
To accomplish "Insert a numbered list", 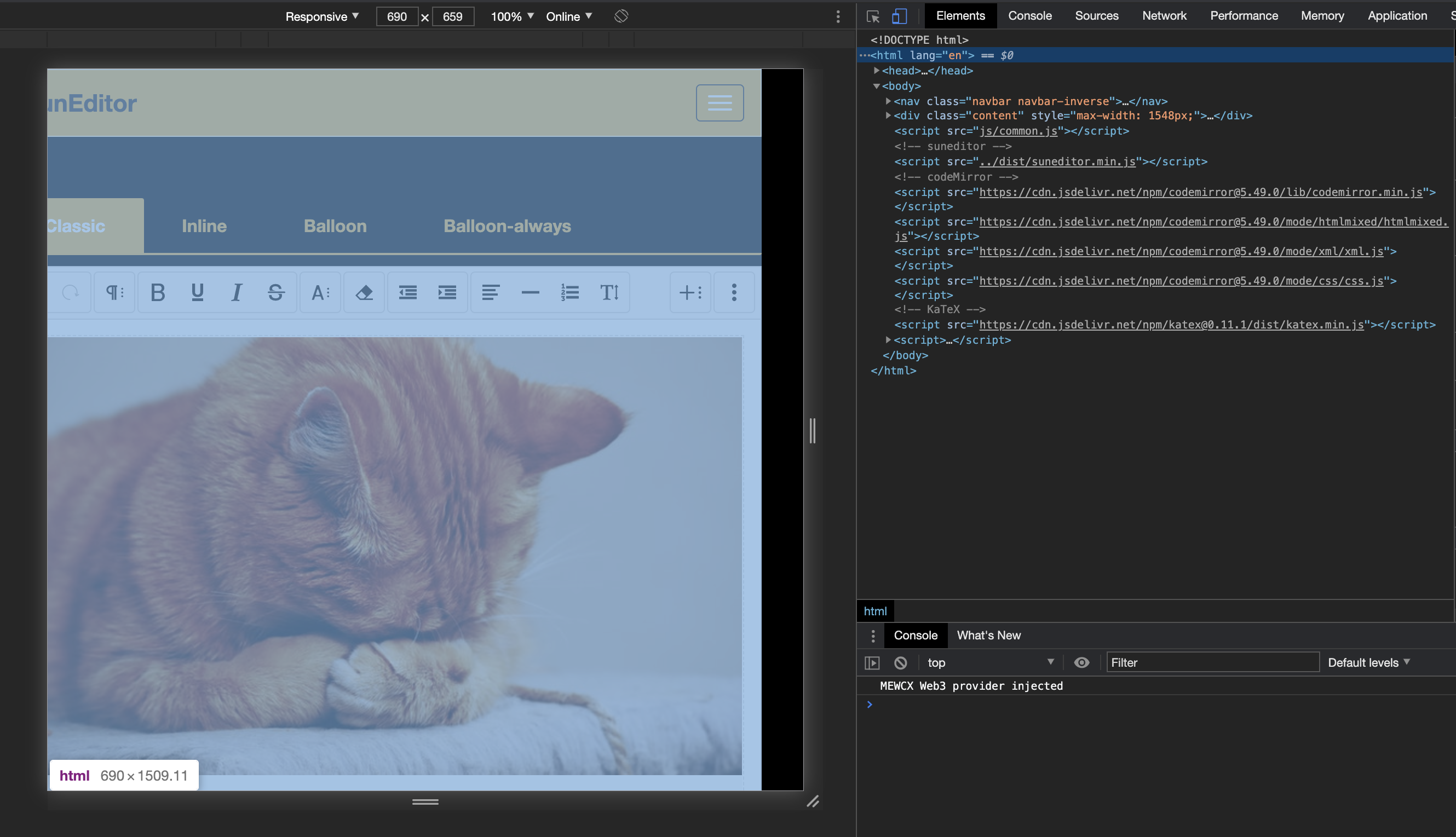I will click(570, 293).
